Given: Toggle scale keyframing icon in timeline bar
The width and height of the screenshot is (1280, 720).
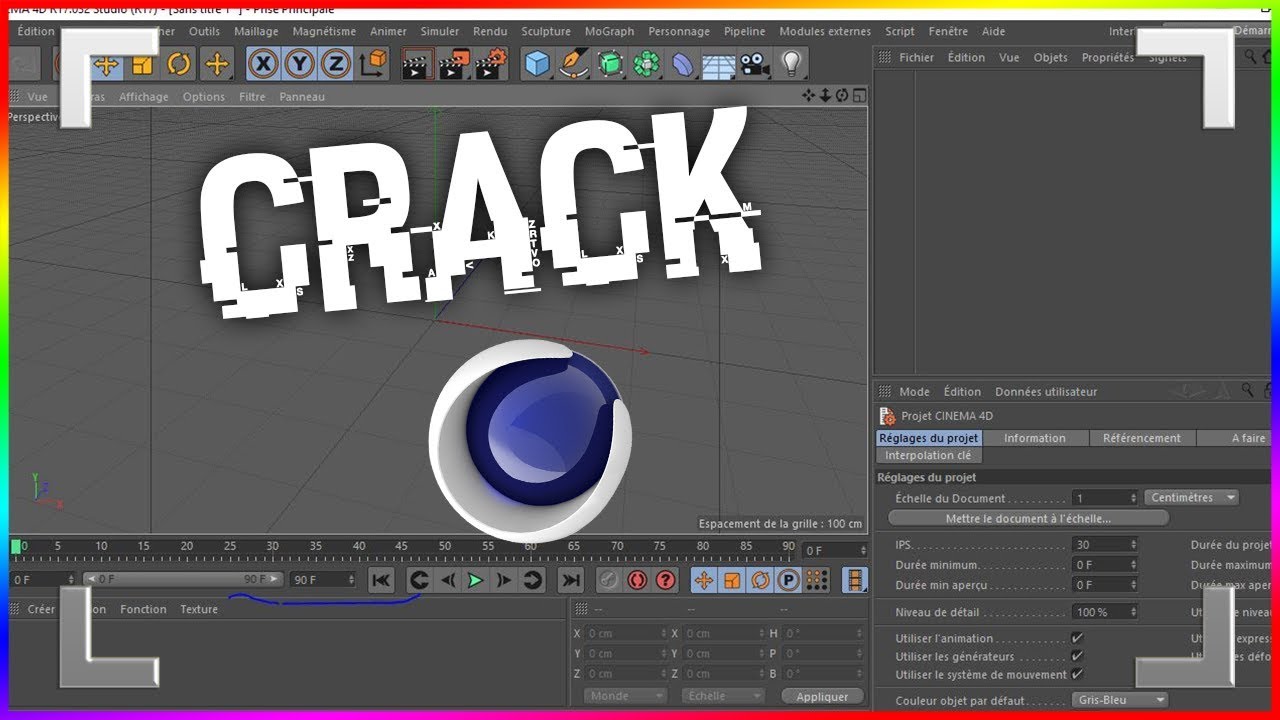Looking at the screenshot, I should [x=732, y=580].
